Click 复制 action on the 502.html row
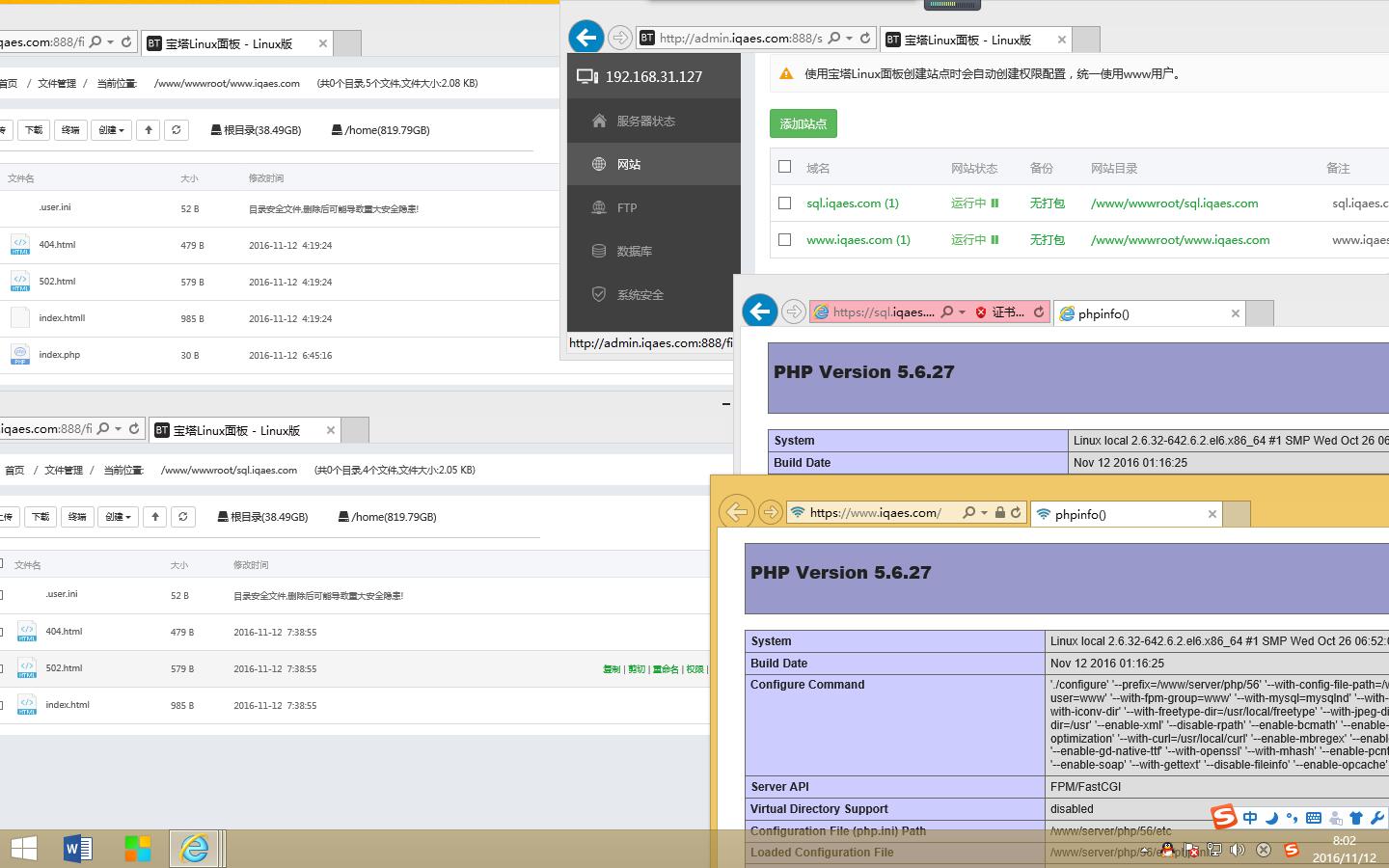 click(x=612, y=669)
